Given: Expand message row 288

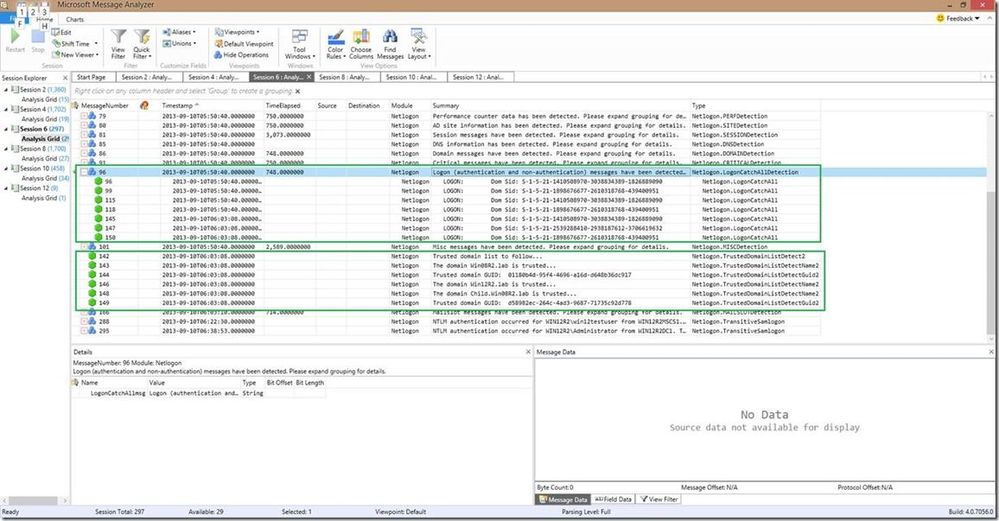Looking at the screenshot, I should click(x=84, y=322).
